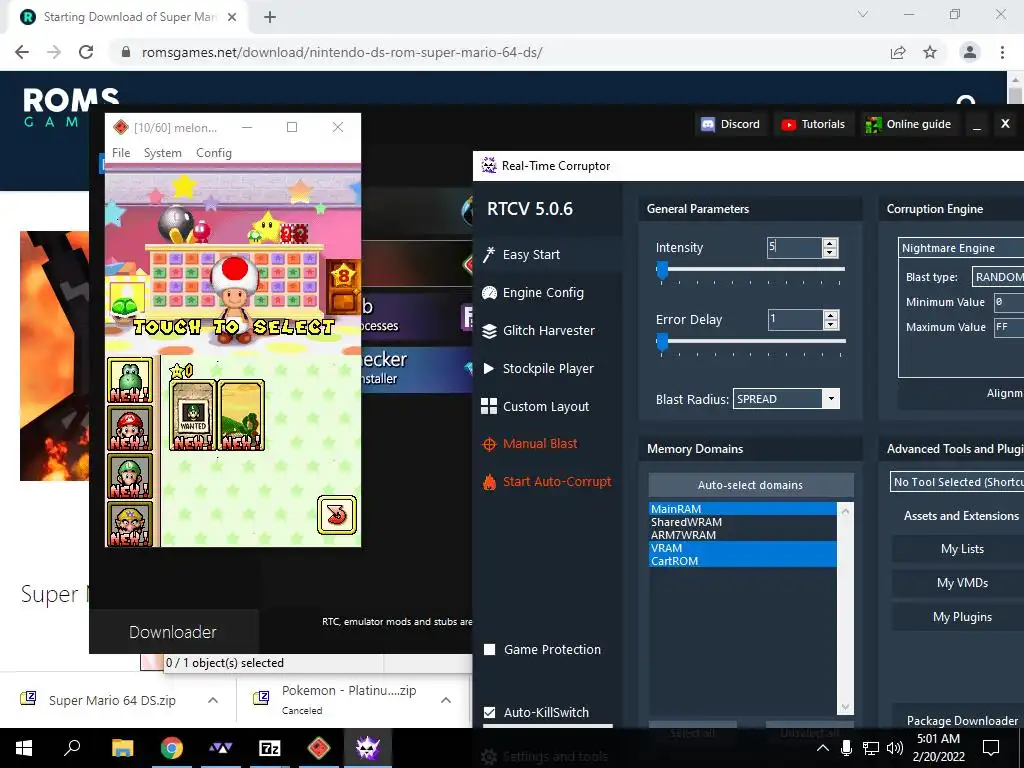Select Wario character icon in melonDS
The height and width of the screenshot is (768, 1024).
[130, 524]
